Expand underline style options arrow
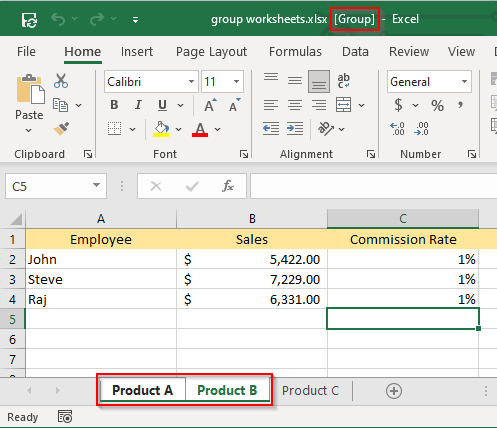This screenshot has width=497, height=428. click(180, 106)
